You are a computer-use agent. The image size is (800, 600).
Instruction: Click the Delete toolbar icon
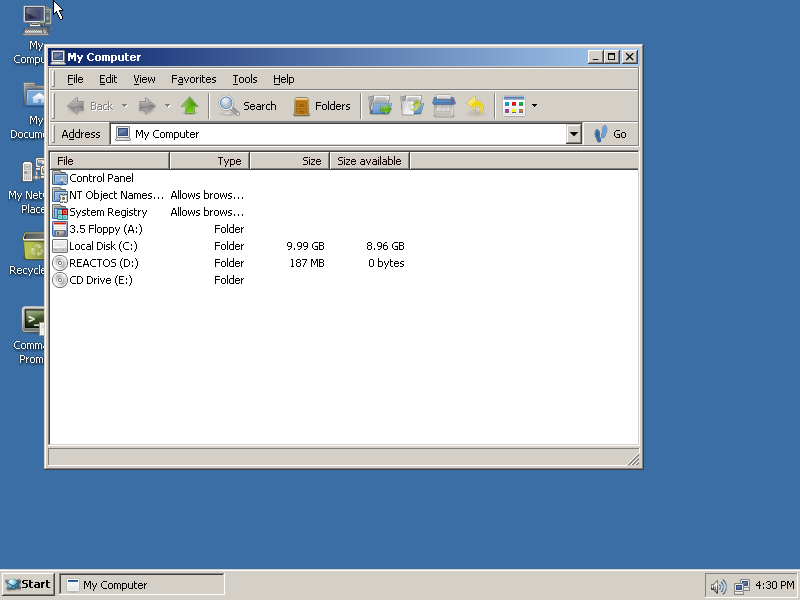point(443,106)
